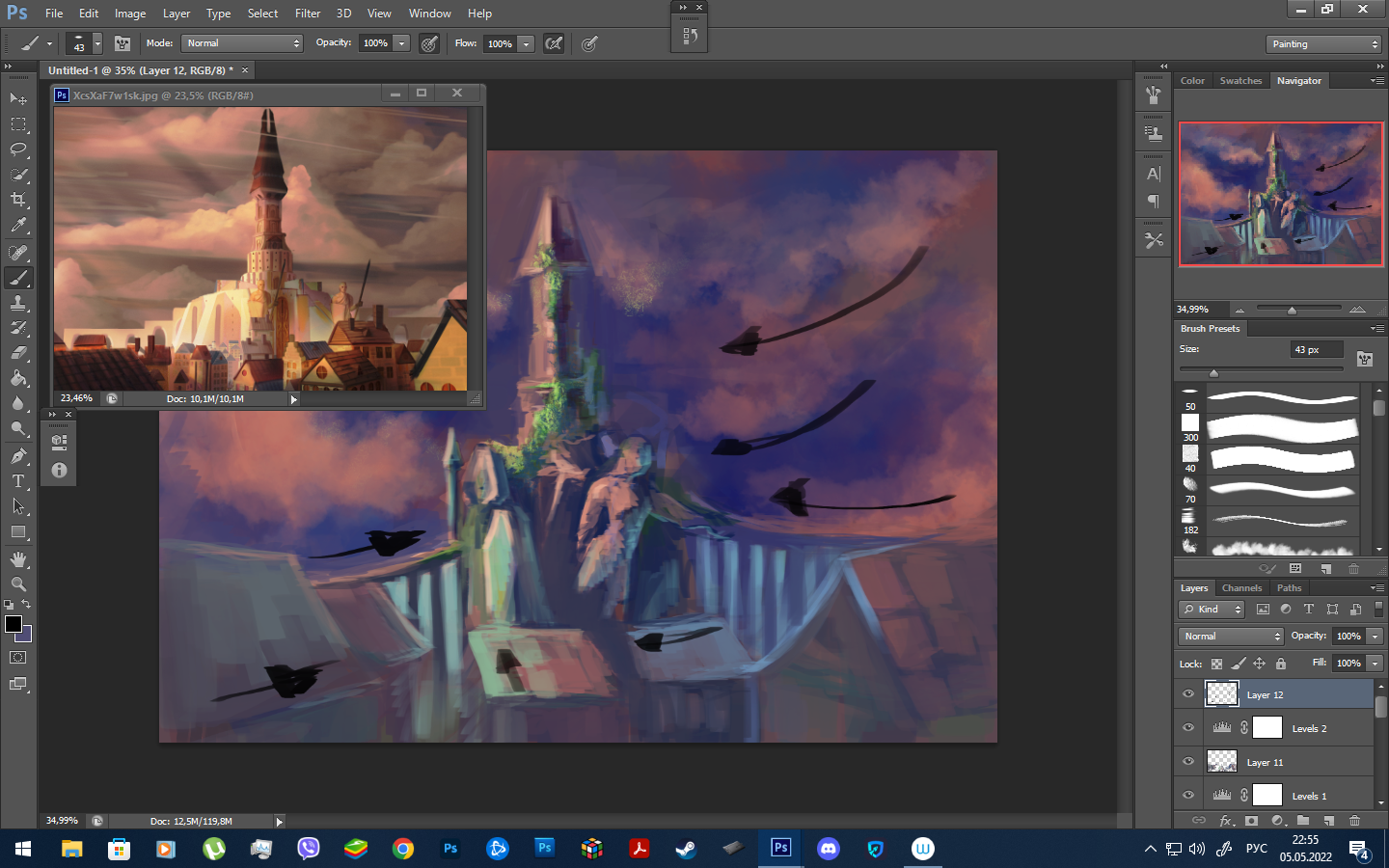Image resolution: width=1389 pixels, height=868 pixels.
Task: Hide Layer 11 using eye icon
Action: point(1188,762)
